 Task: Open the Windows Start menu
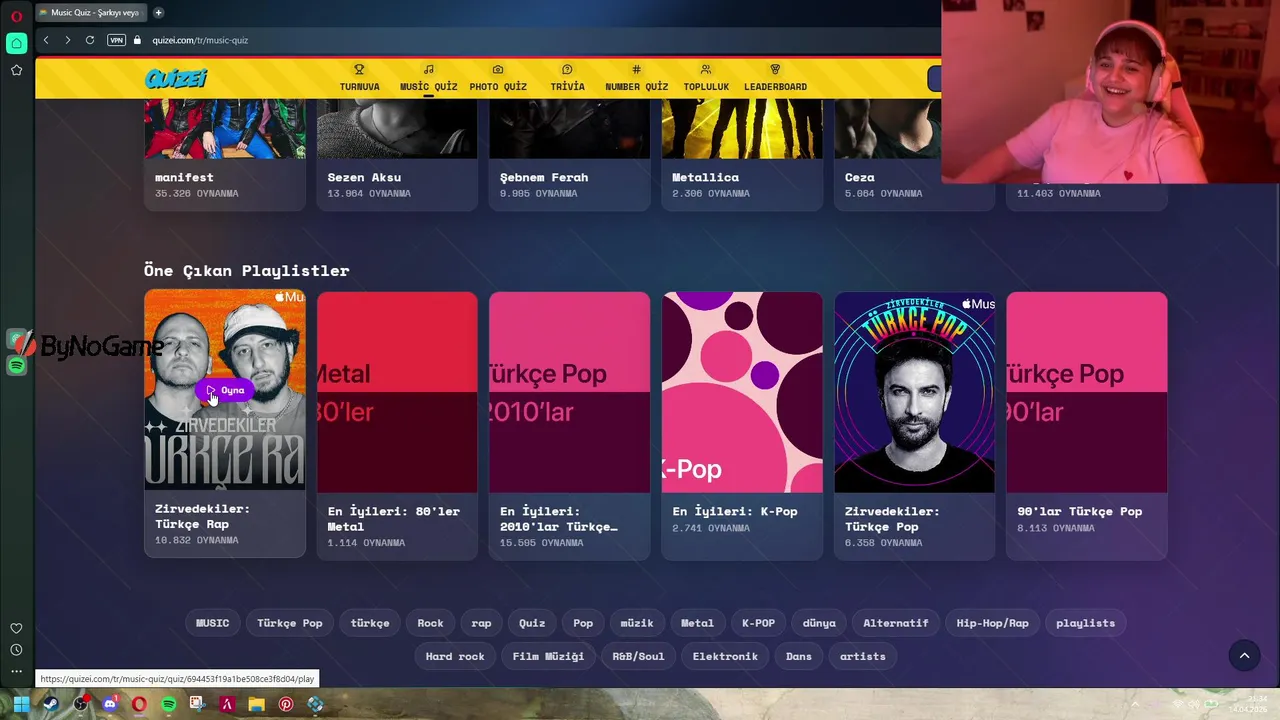[x=20, y=704]
